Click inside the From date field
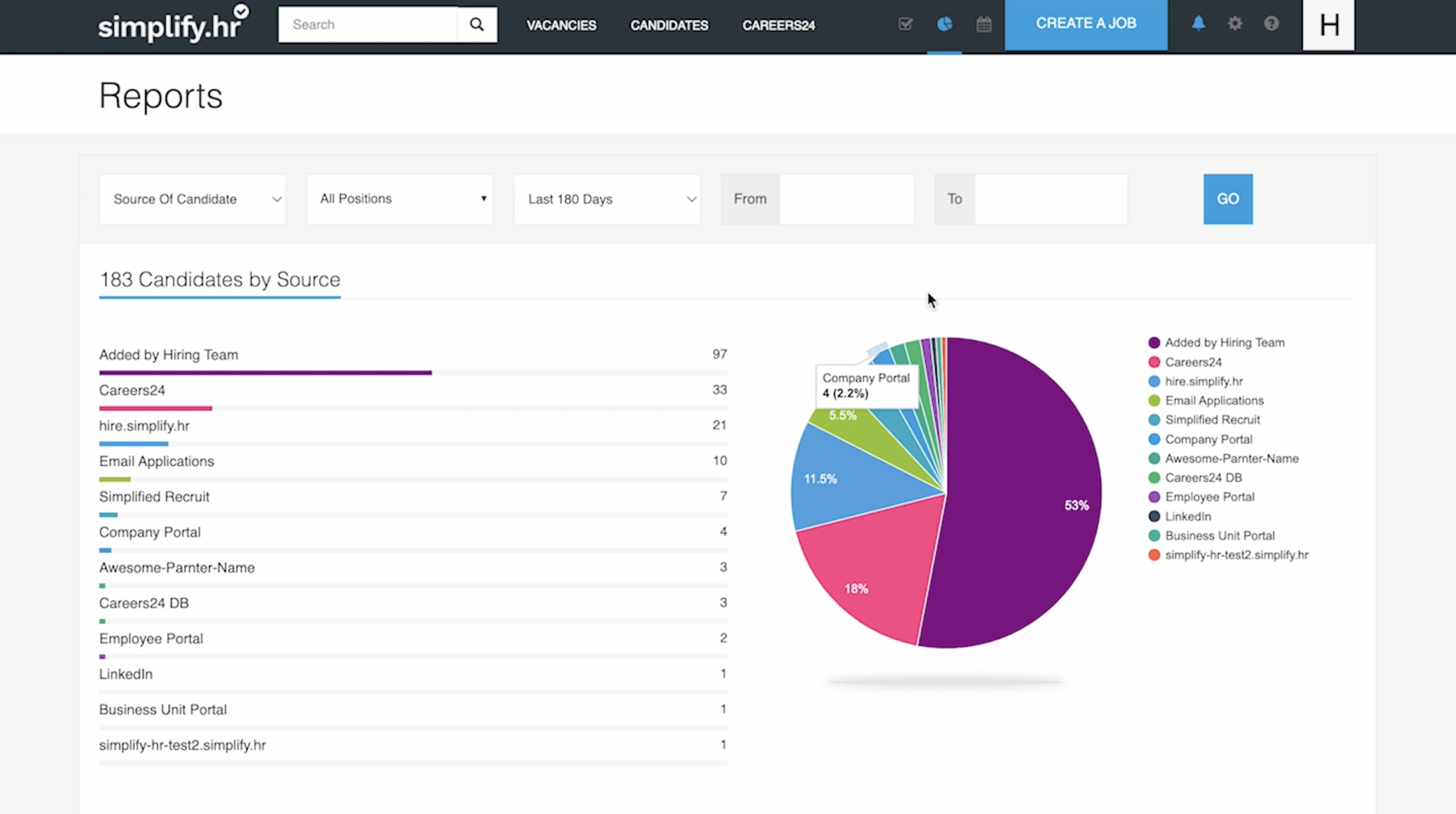The image size is (1456, 814). (846, 199)
